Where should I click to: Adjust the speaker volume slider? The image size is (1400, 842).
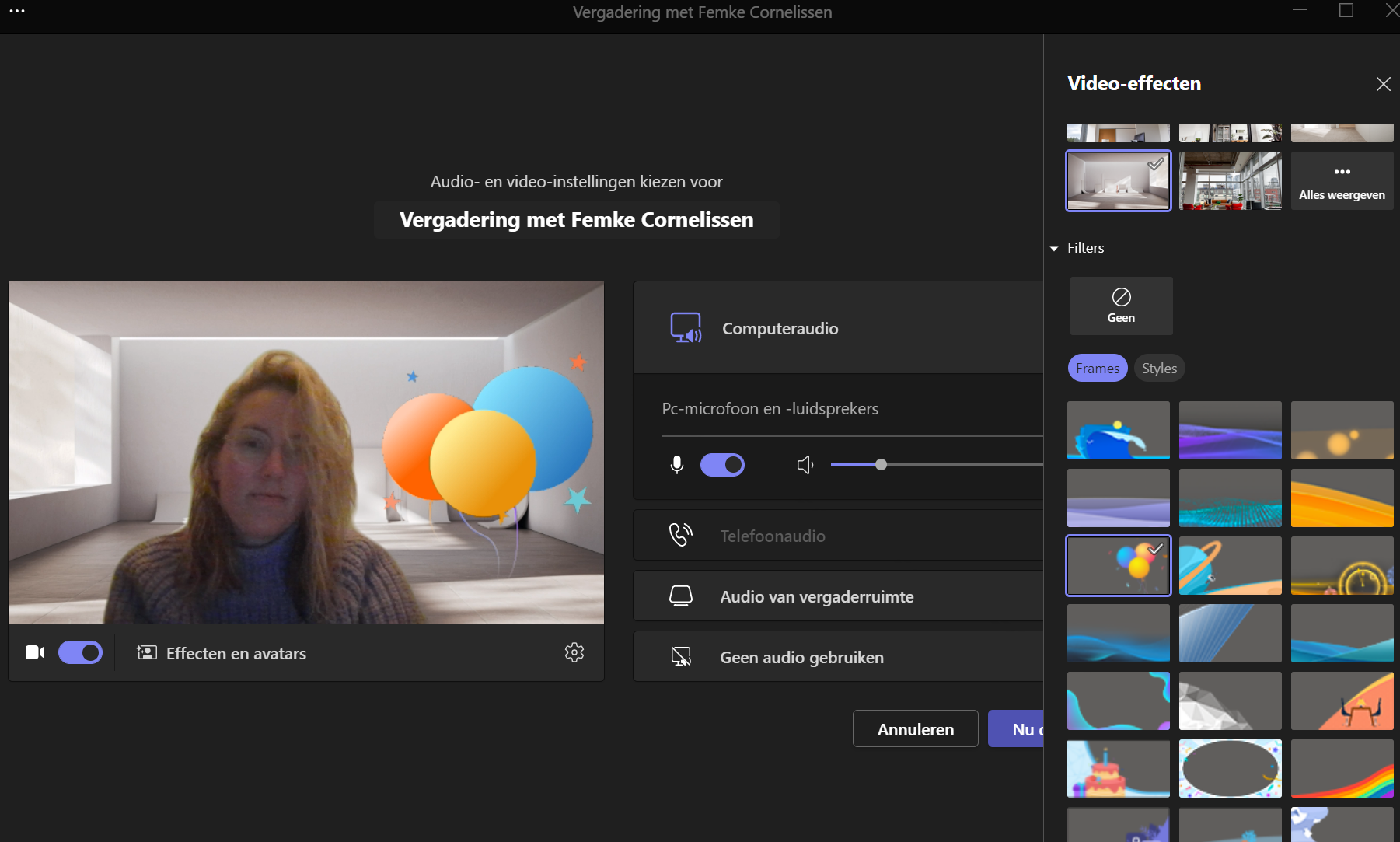tap(882, 464)
